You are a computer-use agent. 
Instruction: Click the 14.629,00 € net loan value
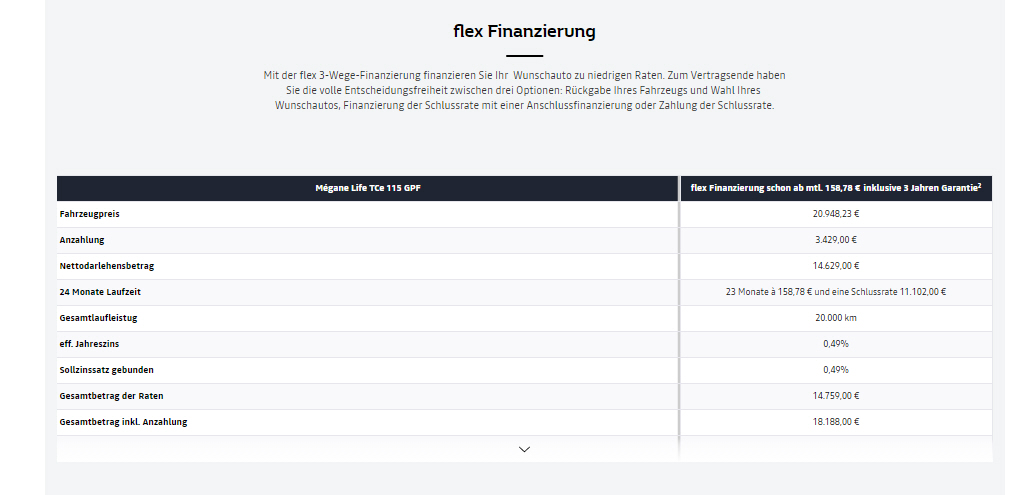836,266
